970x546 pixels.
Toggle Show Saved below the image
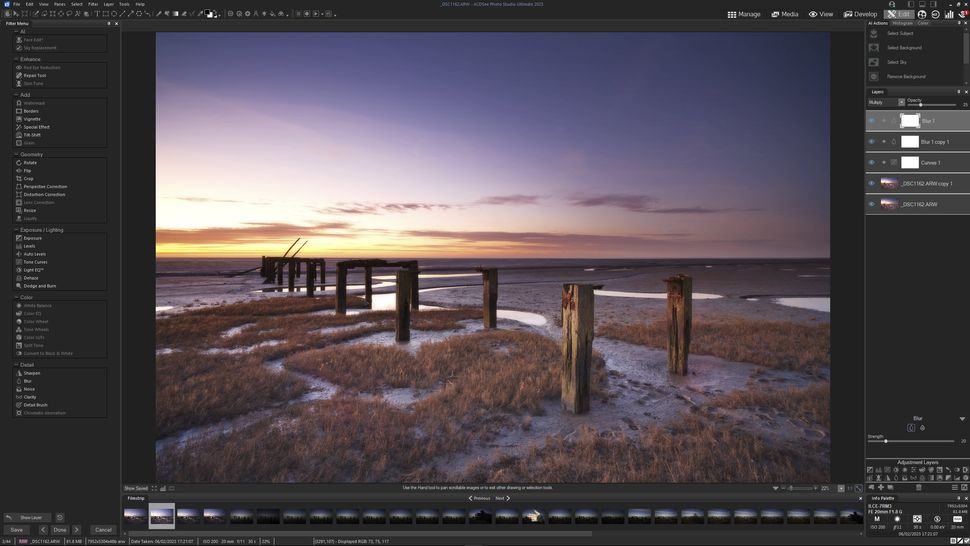135,488
